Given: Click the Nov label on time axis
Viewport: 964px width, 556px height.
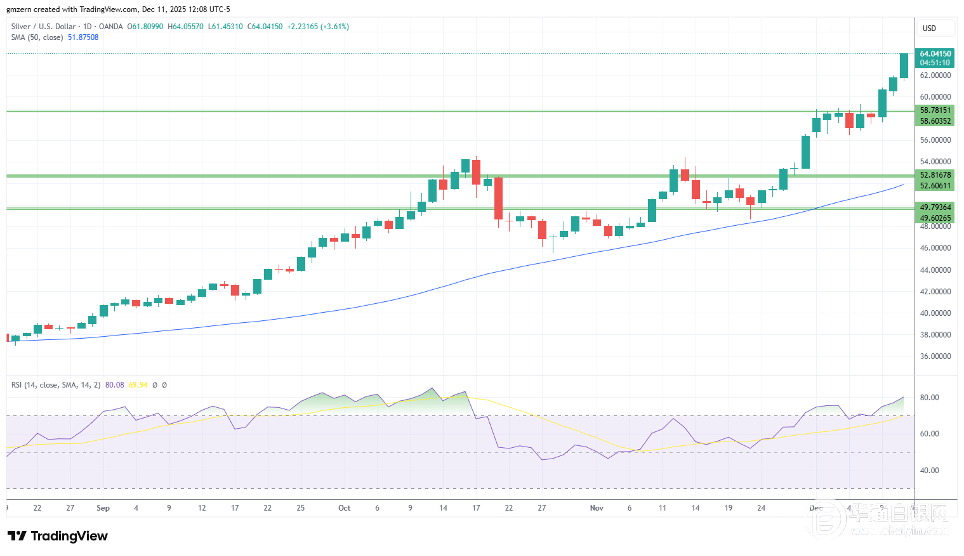Looking at the screenshot, I should coord(596,508).
